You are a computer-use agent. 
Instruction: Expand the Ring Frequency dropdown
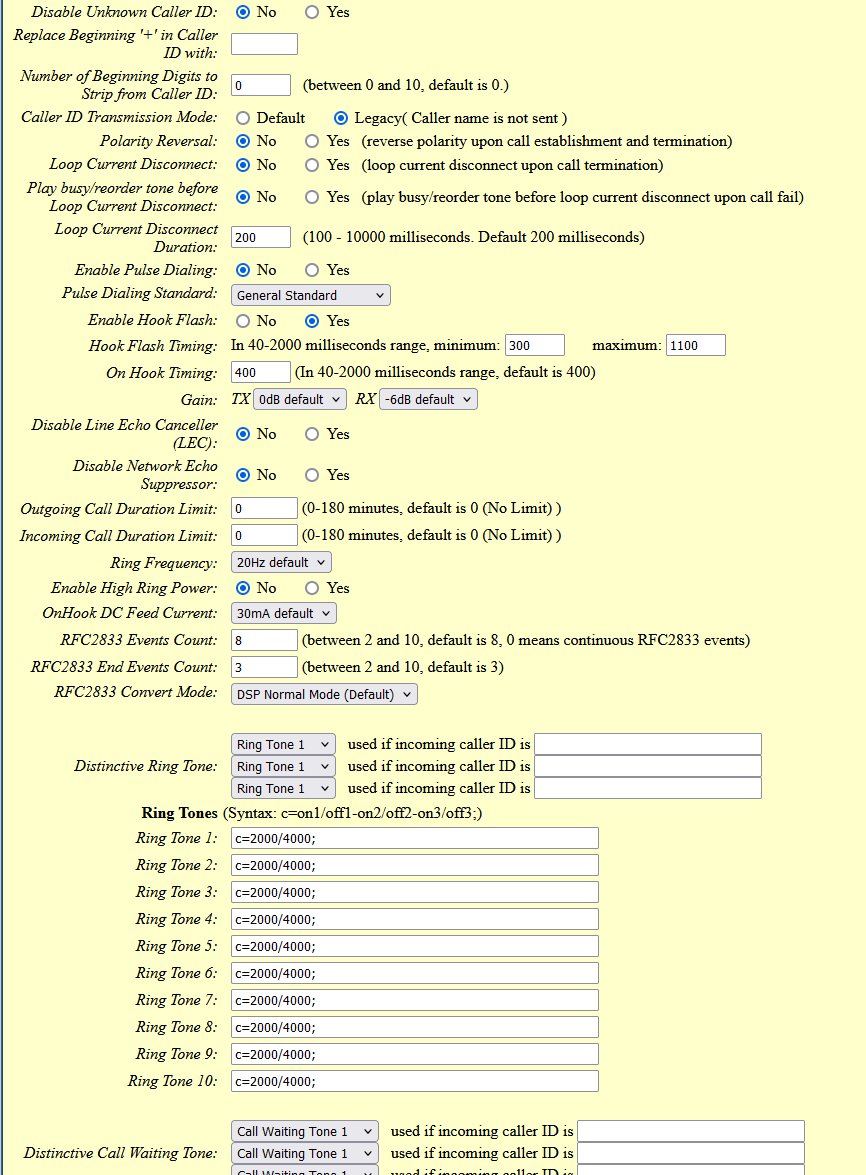coord(281,562)
